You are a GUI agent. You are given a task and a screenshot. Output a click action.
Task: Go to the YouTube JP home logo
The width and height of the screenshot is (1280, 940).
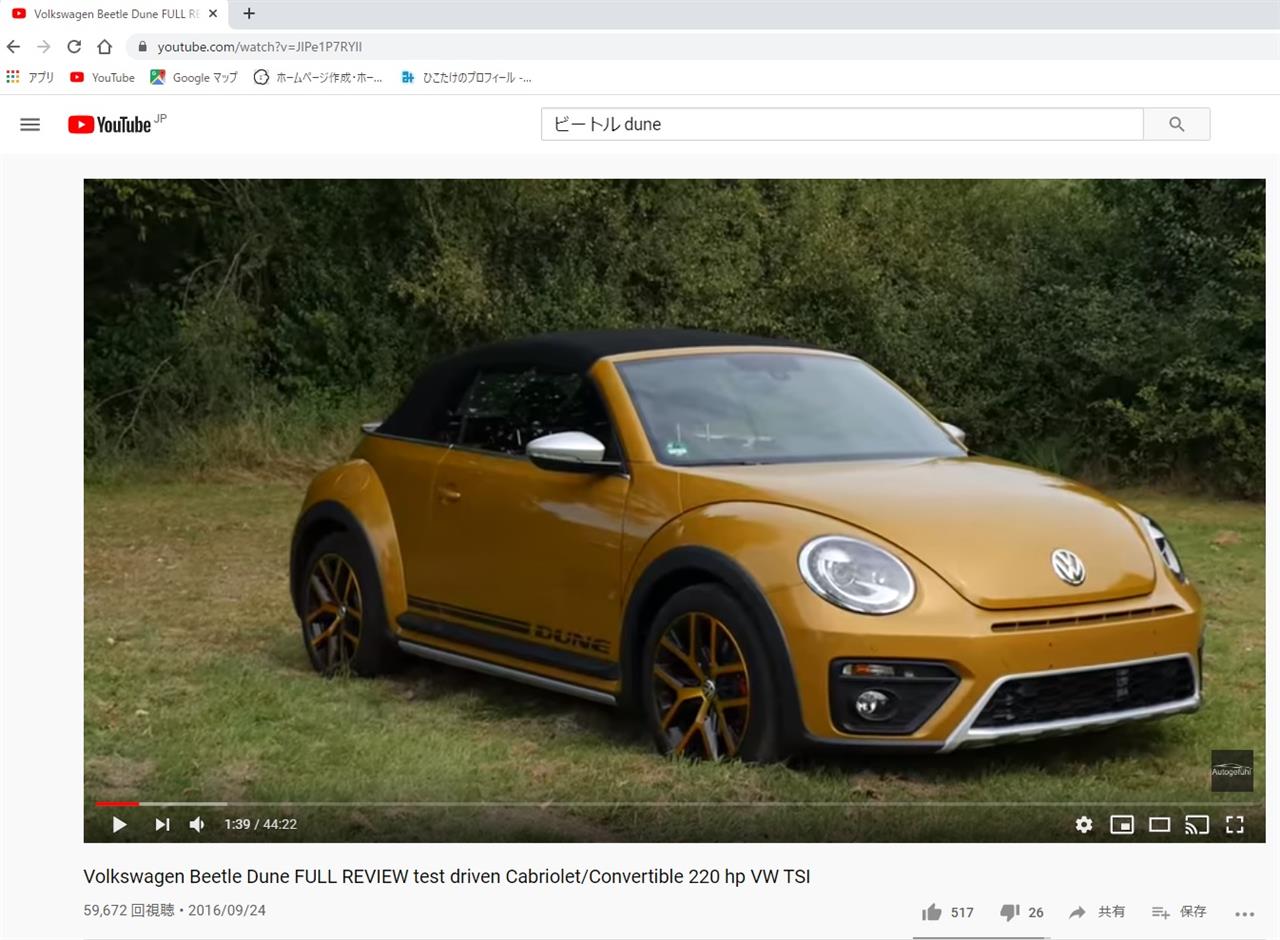117,124
